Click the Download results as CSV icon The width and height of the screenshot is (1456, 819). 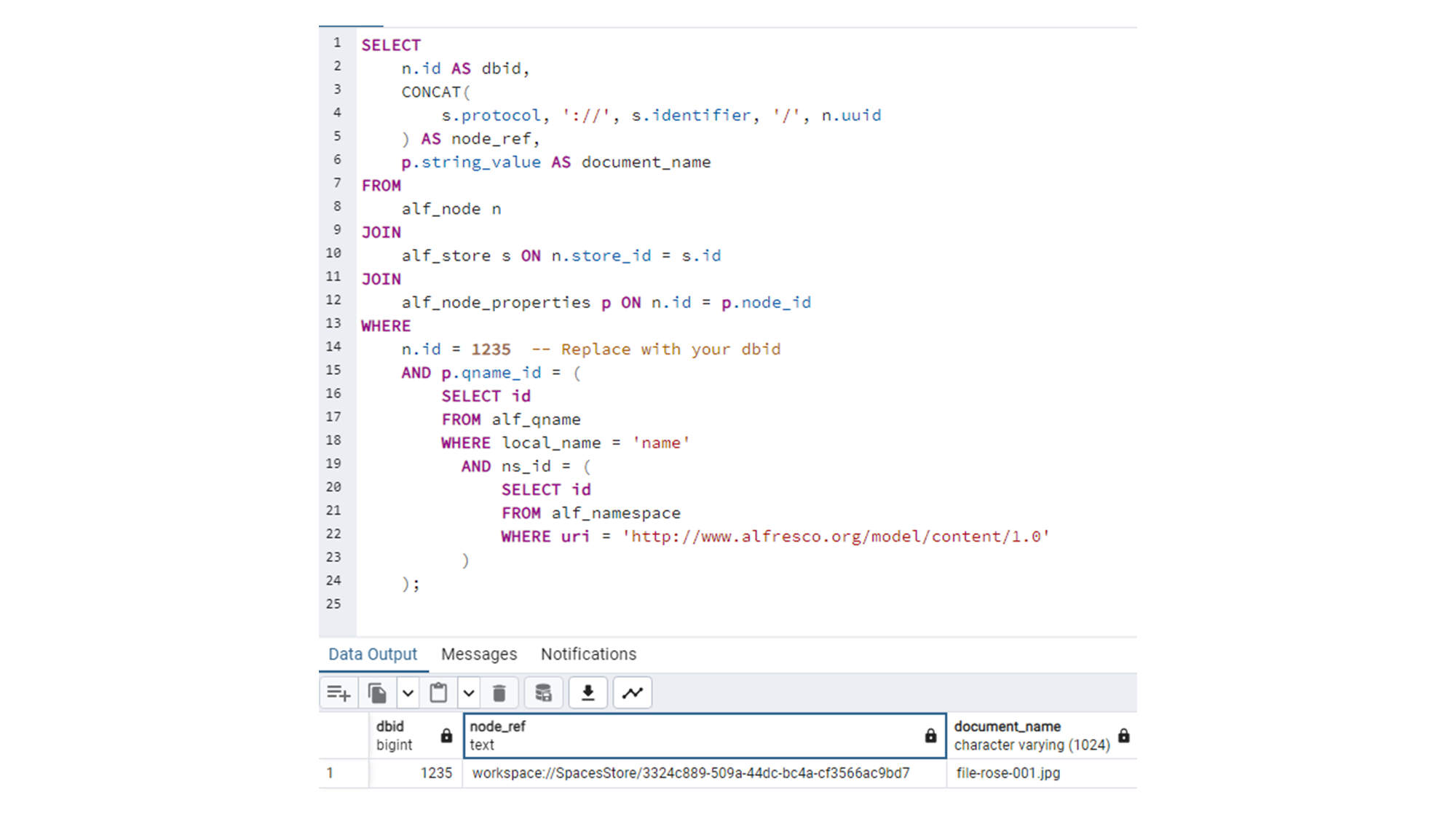point(588,693)
